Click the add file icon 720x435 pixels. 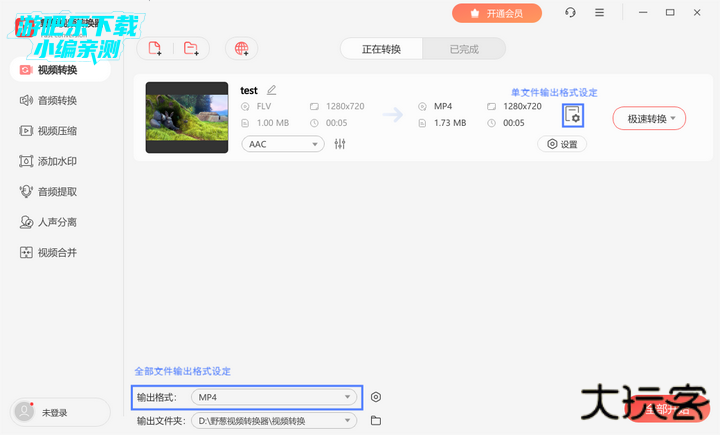pos(155,49)
